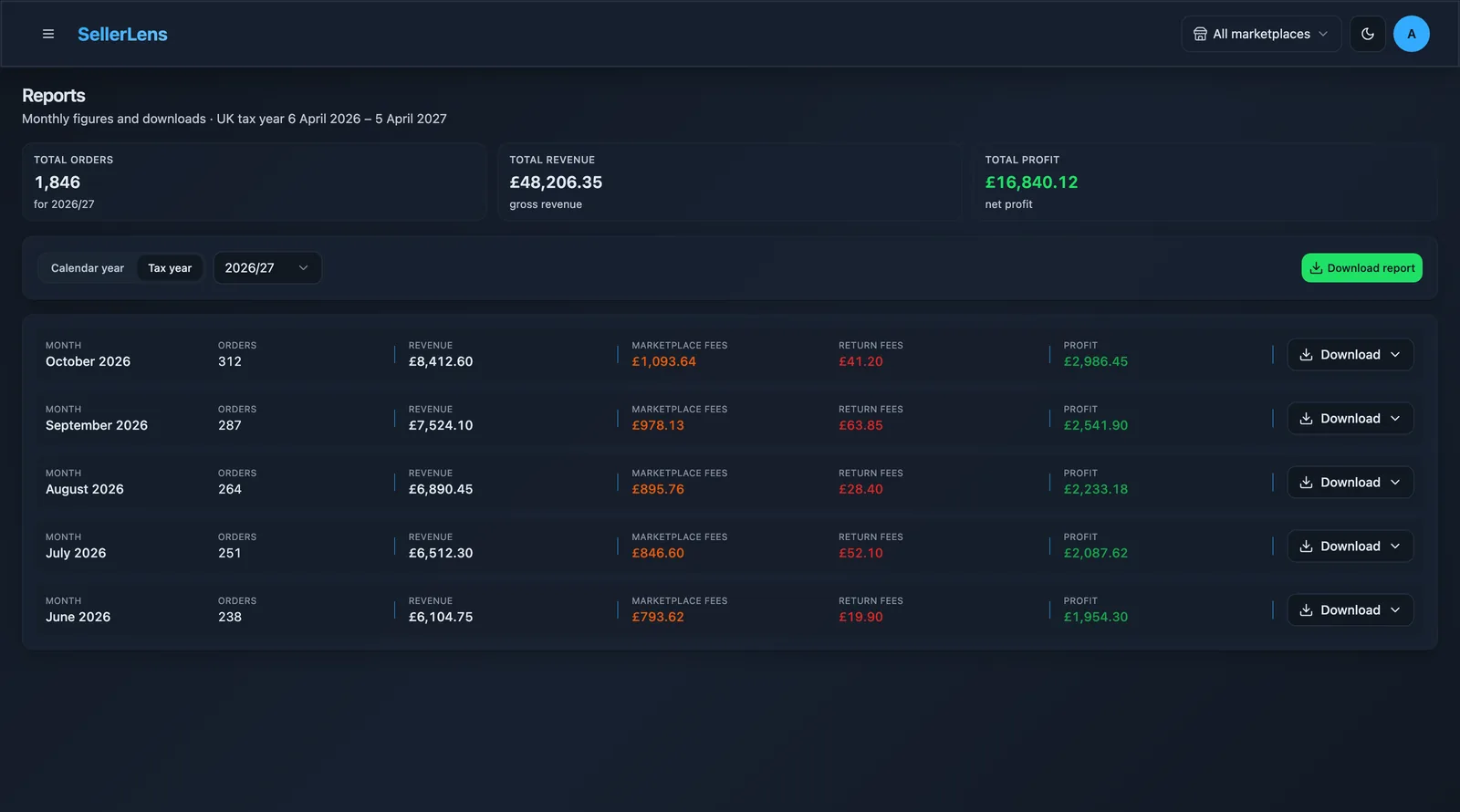1460x812 pixels.
Task: Click July revenue £6,512.30
Action: 441,553
